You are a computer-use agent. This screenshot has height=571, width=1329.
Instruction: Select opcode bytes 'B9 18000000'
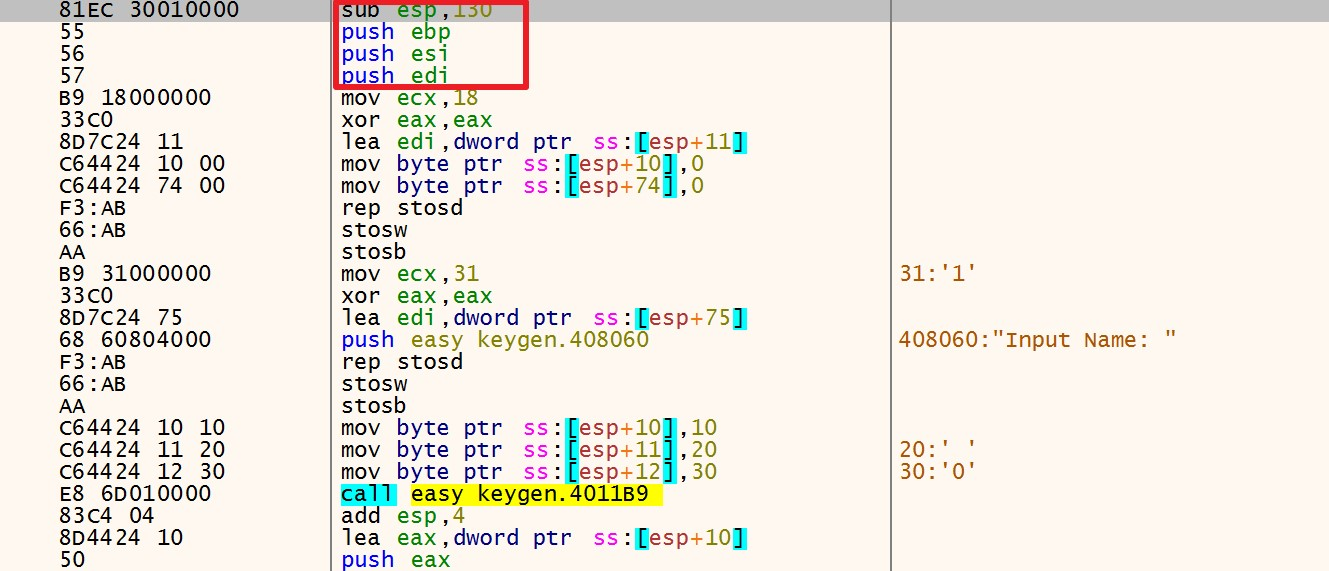pos(135,98)
